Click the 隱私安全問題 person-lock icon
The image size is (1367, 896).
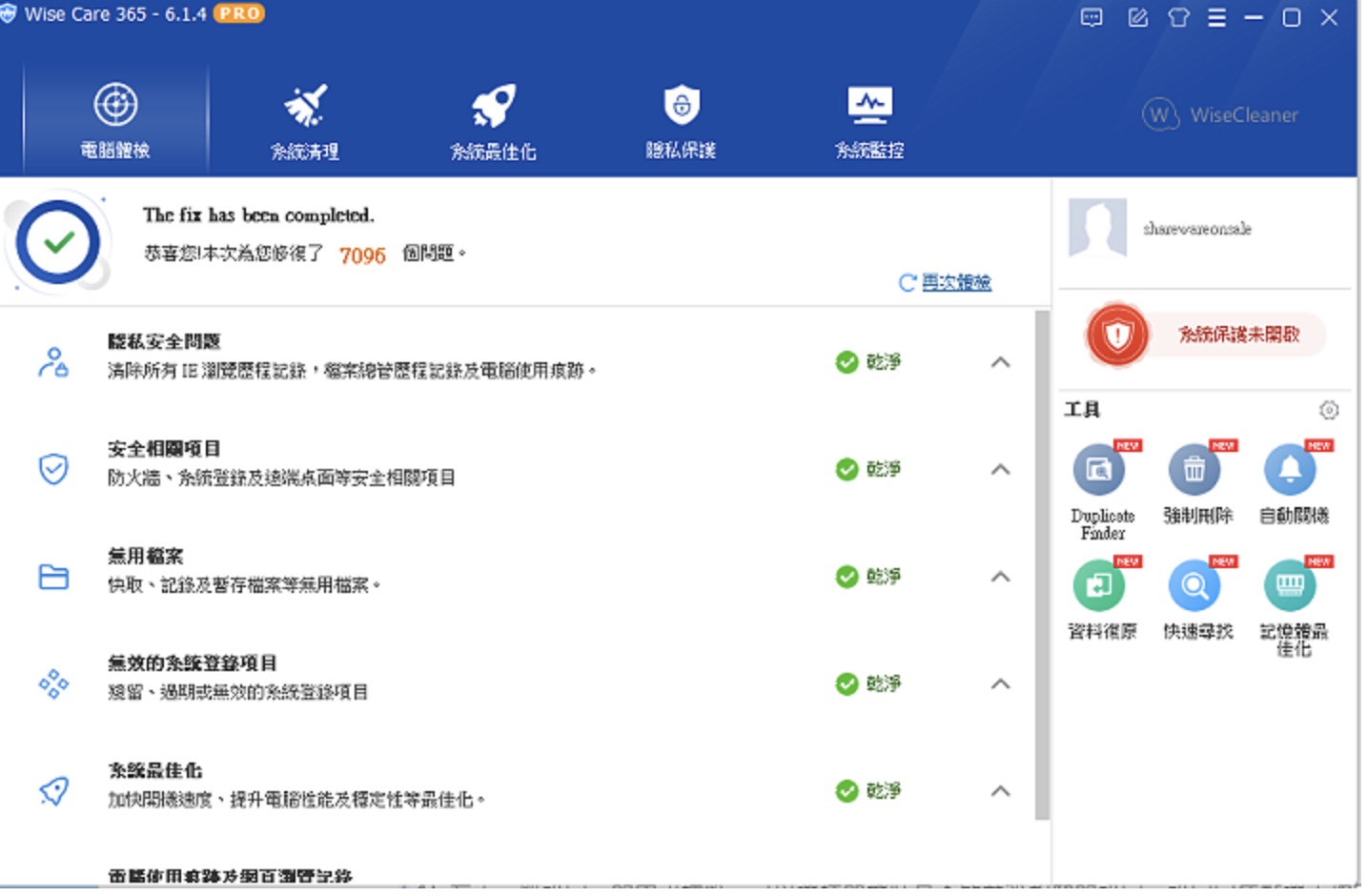point(53,362)
